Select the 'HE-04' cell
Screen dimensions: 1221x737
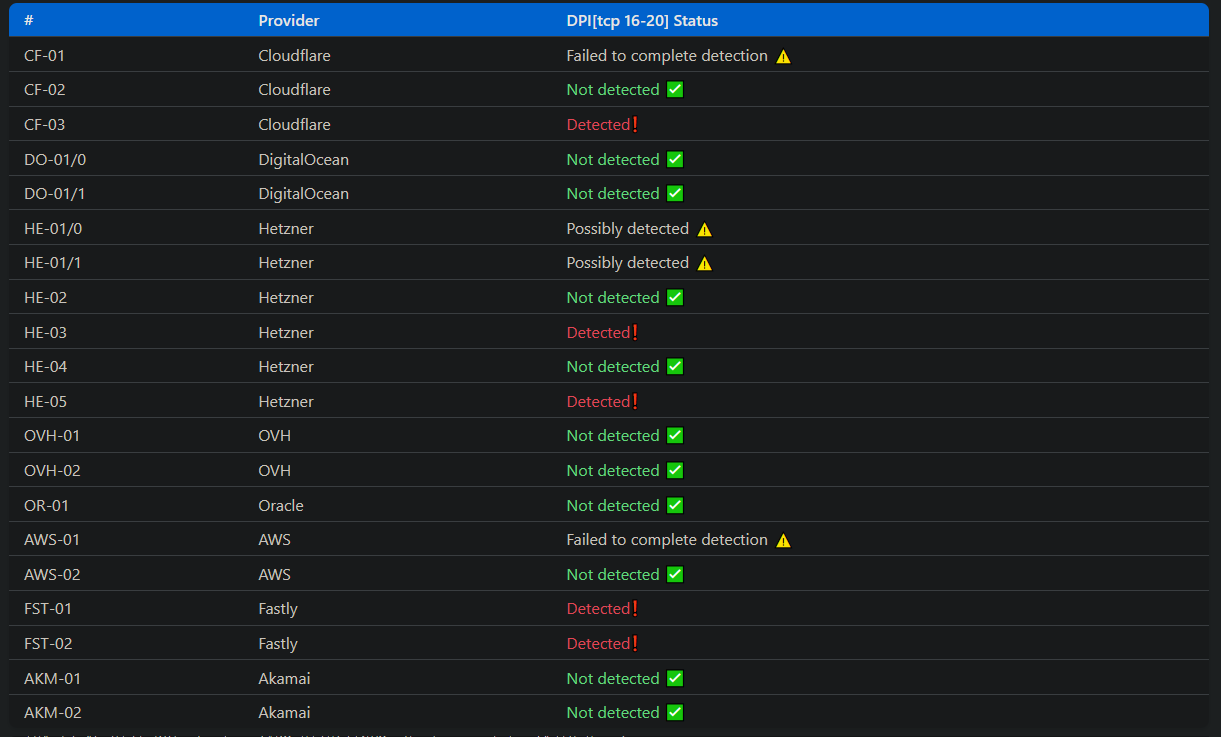click(45, 366)
